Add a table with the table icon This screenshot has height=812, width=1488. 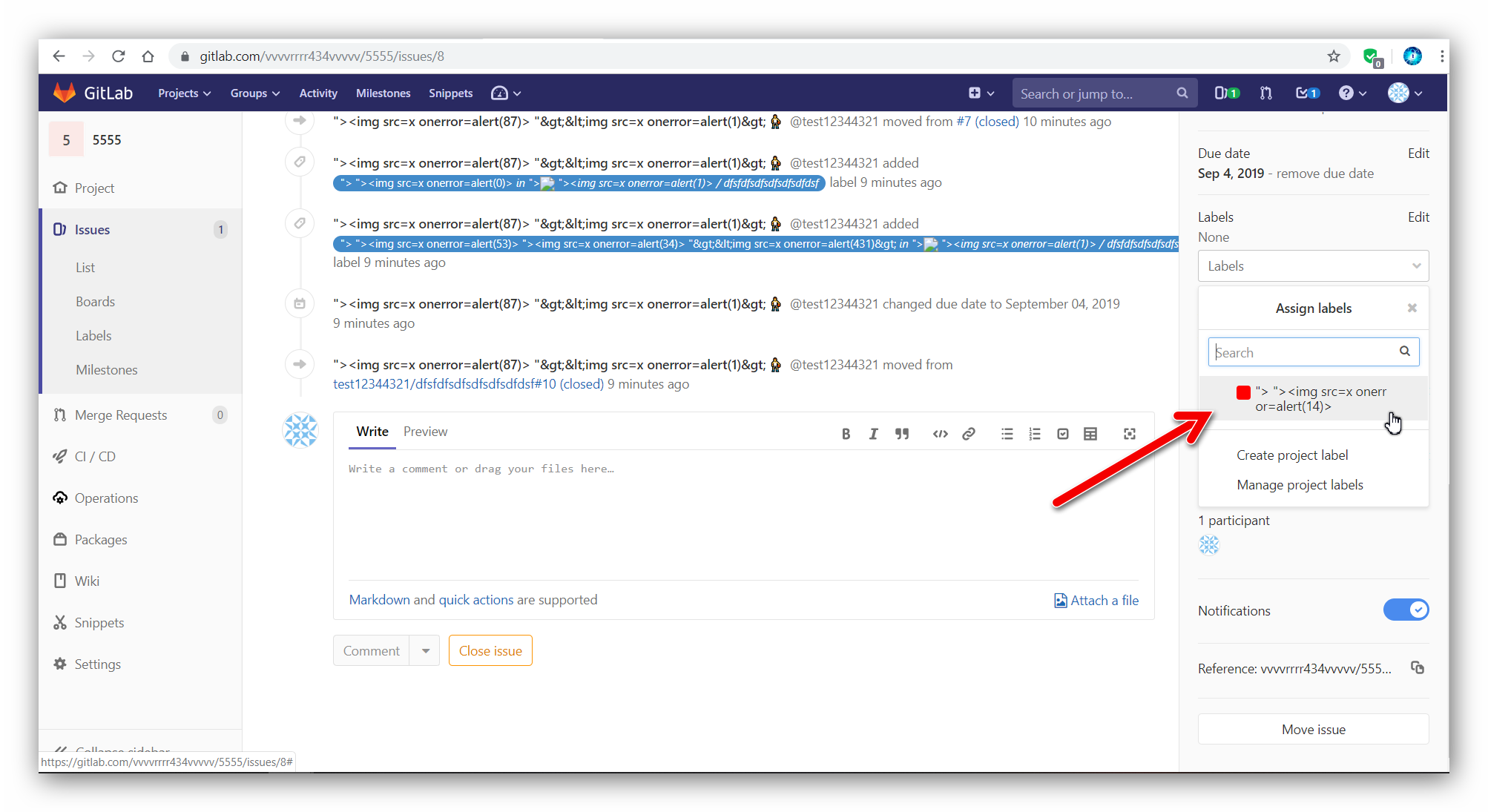1090,434
